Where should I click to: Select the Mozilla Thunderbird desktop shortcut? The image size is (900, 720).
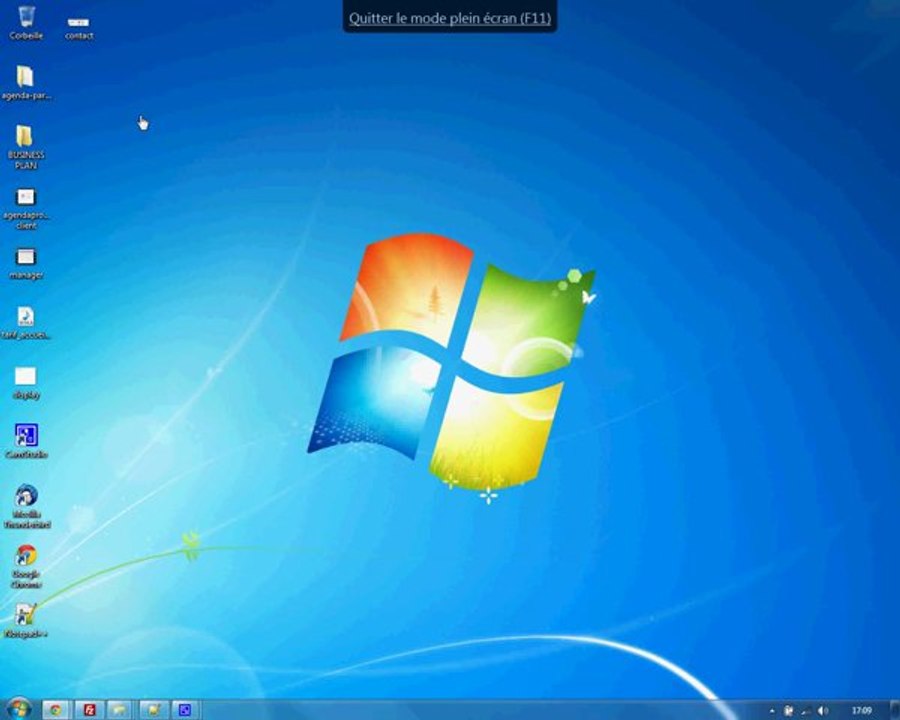[x=26, y=506]
